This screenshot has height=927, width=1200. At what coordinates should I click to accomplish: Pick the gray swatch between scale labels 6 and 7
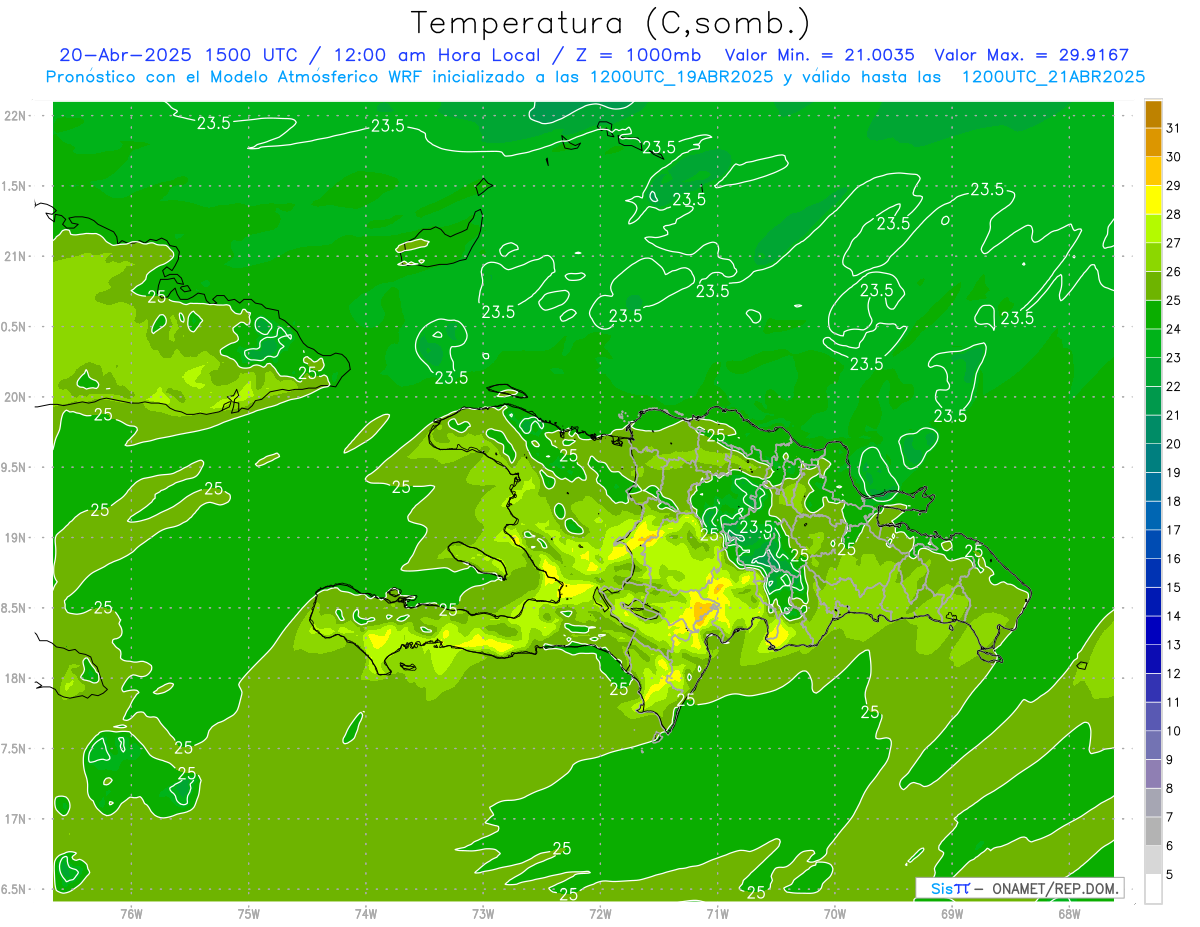(1153, 831)
